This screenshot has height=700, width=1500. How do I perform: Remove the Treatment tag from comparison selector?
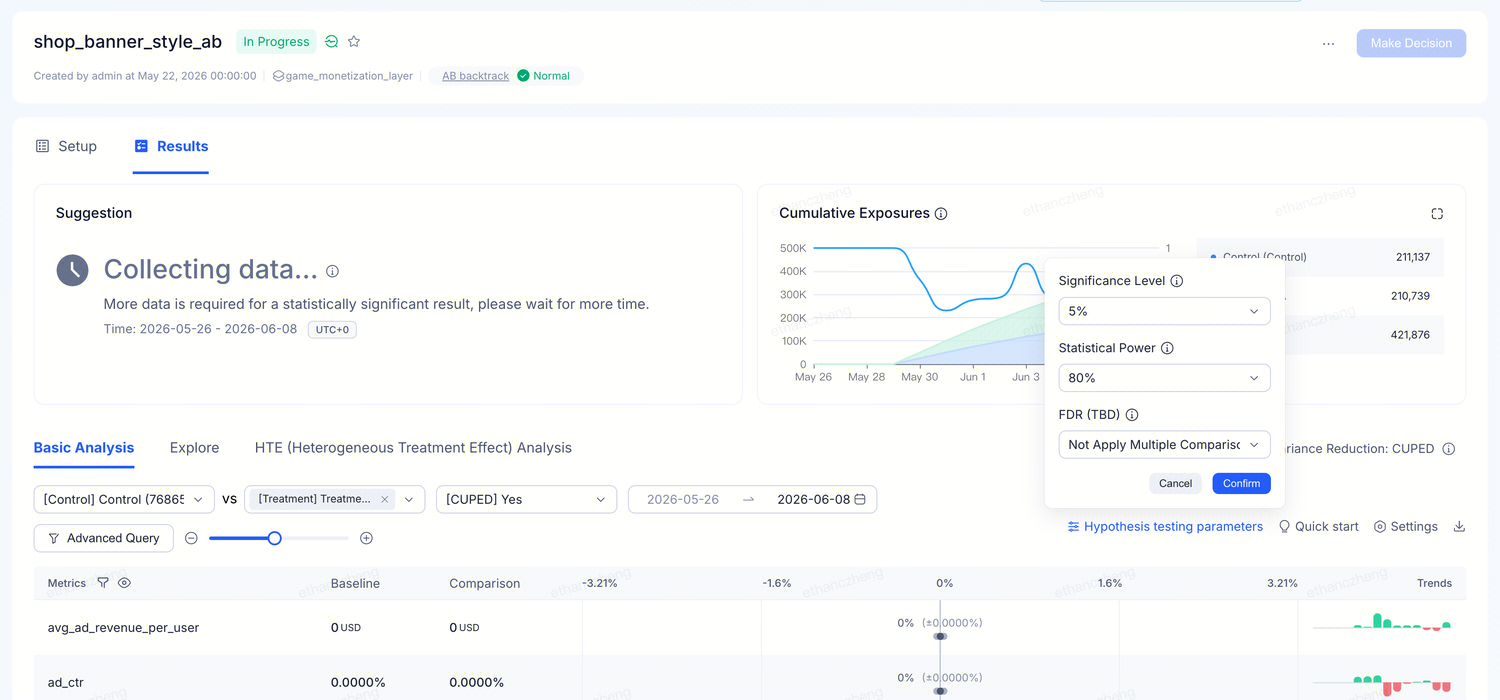point(385,499)
